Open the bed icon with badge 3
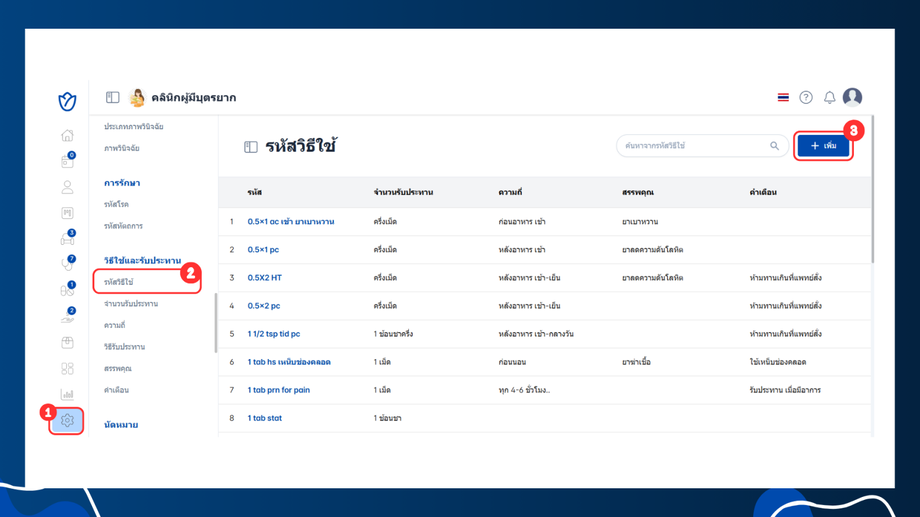 [x=67, y=238]
